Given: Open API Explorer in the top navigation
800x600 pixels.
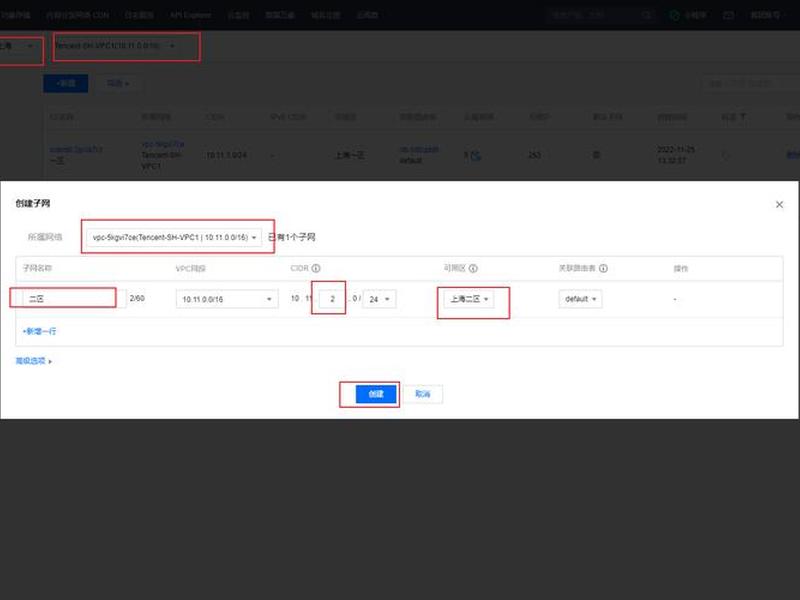Looking at the screenshot, I should tap(190, 15).
